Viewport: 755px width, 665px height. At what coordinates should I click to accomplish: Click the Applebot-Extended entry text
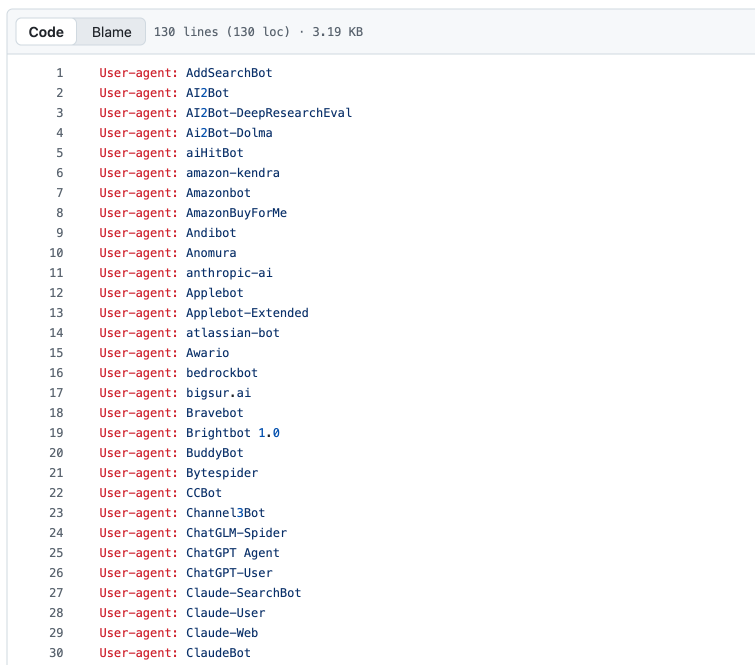(247, 313)
